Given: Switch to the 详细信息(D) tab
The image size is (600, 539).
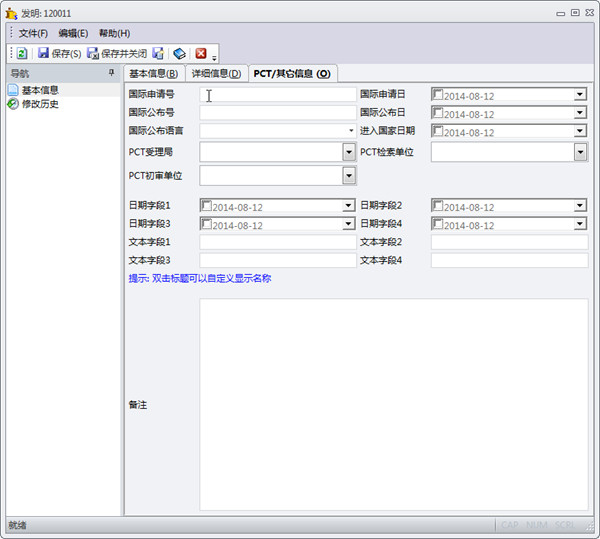Looking at the screenshot, I should click(217, 73).
